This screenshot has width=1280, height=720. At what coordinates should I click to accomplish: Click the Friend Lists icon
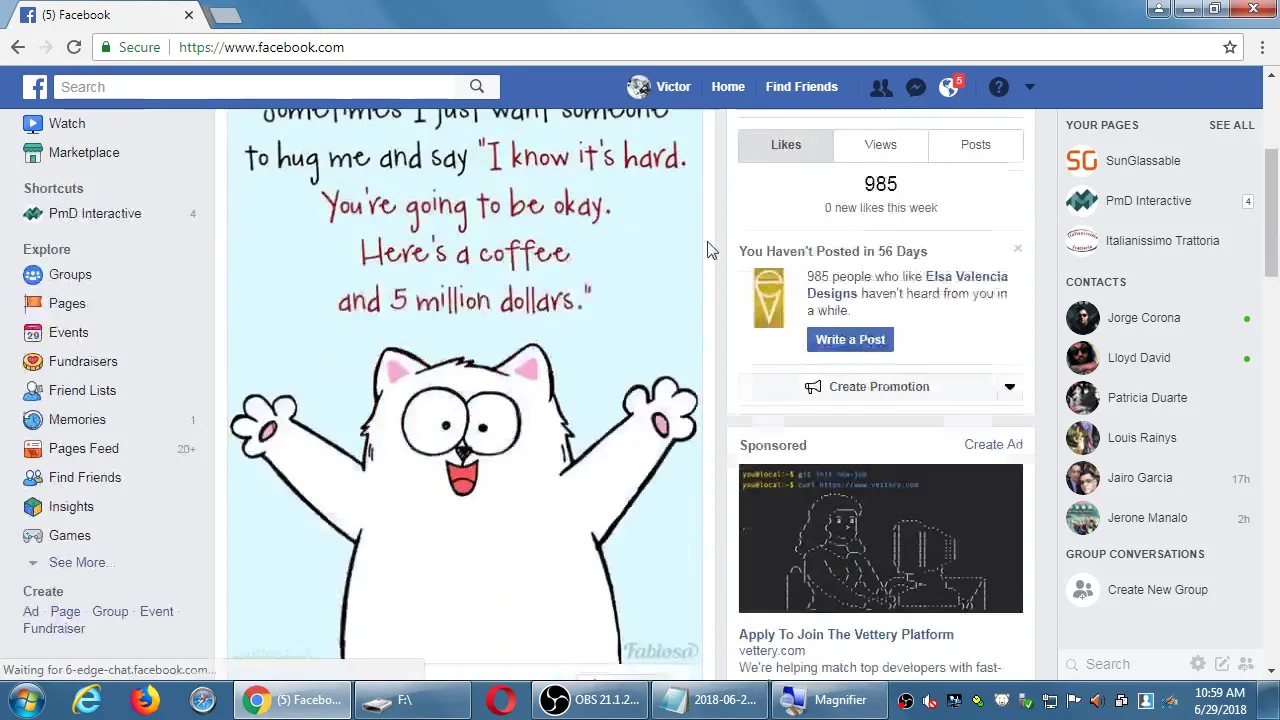coord(33,390)
